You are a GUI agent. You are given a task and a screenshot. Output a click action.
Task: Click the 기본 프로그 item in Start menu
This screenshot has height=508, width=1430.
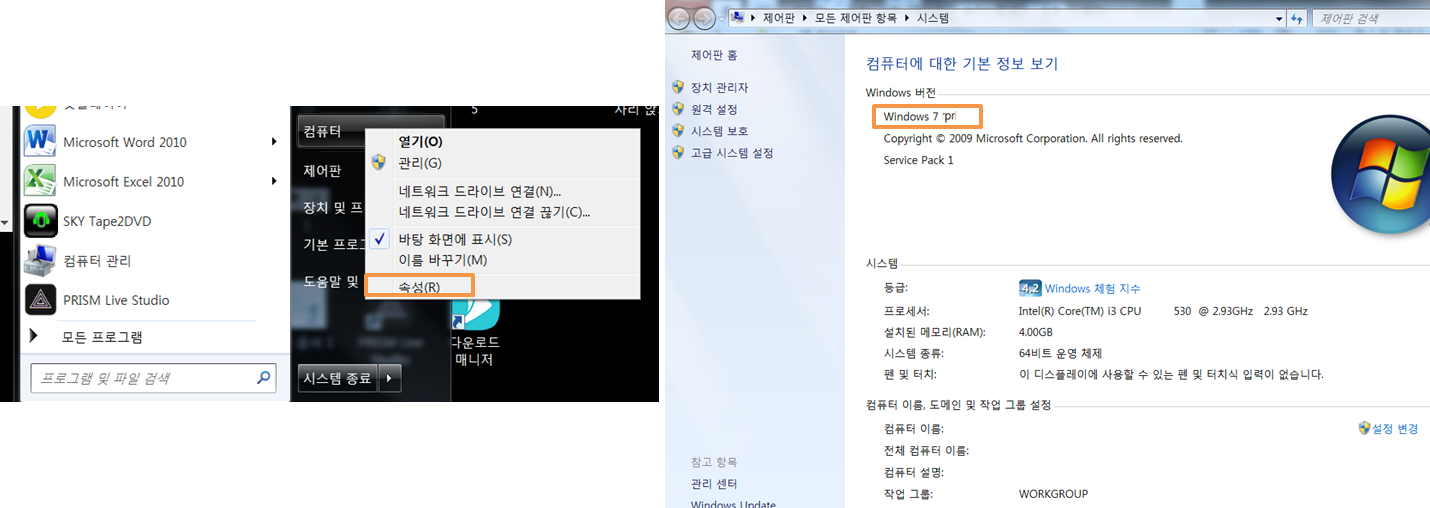(x=333, y=245)
